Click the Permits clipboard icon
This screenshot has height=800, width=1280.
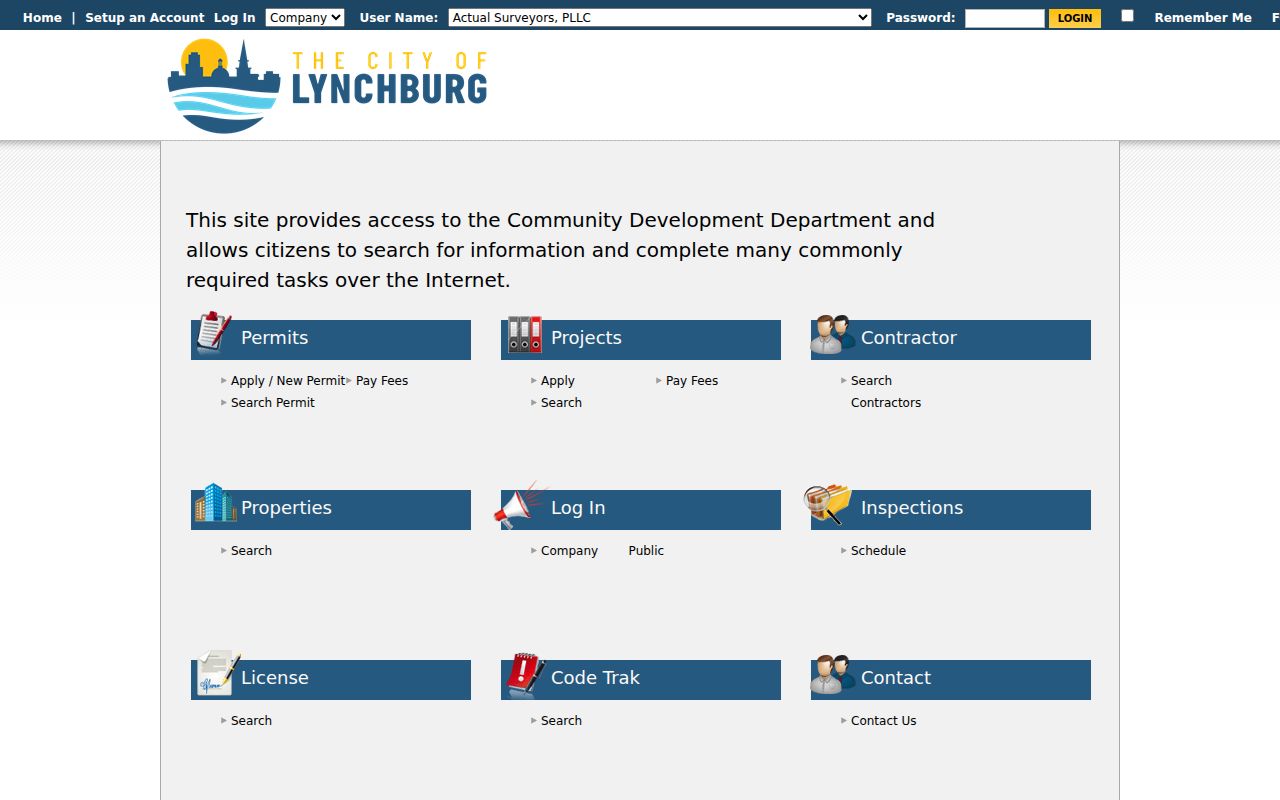tap(214, 332)
